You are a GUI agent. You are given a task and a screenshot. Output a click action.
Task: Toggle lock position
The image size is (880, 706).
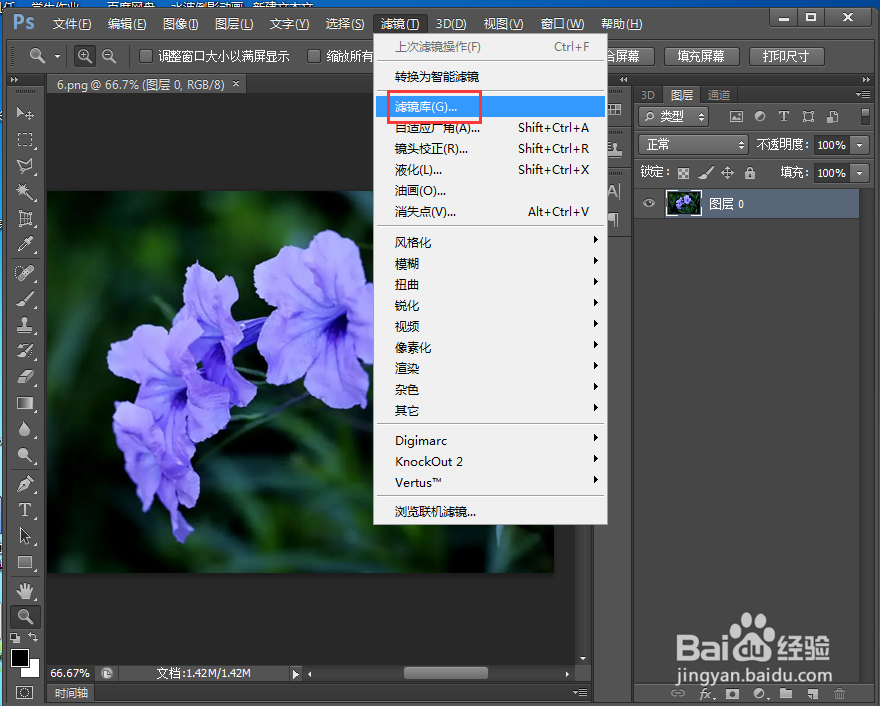pyautogui.click(x=727, y=173)
